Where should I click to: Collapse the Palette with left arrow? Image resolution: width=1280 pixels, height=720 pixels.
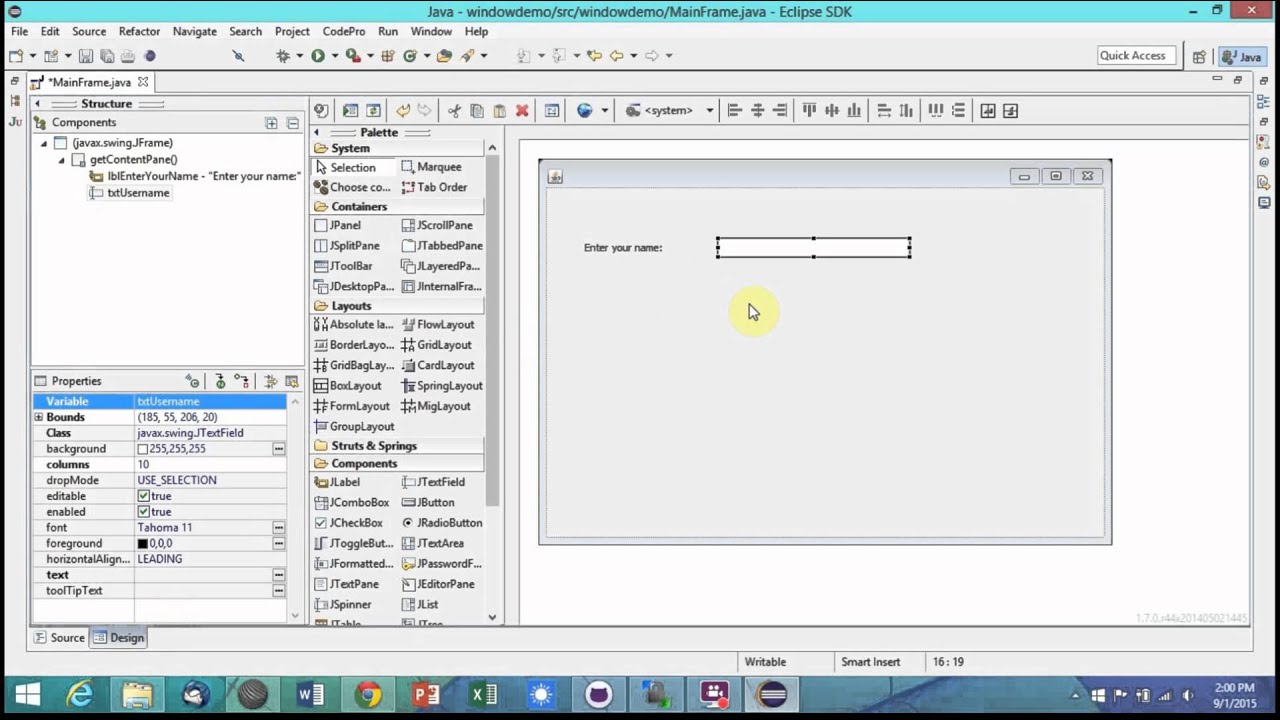[x=317, y=133]
